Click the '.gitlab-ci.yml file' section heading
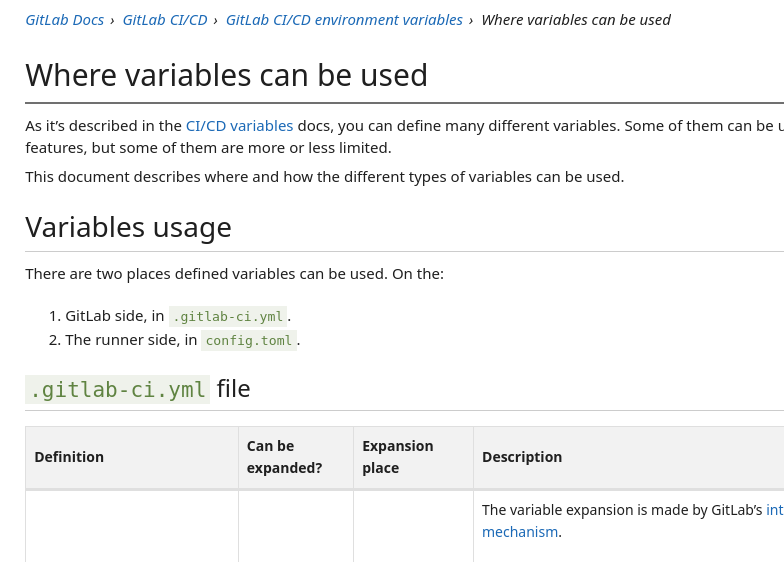The height and width of the screenshot is (562, 784). 138,389
